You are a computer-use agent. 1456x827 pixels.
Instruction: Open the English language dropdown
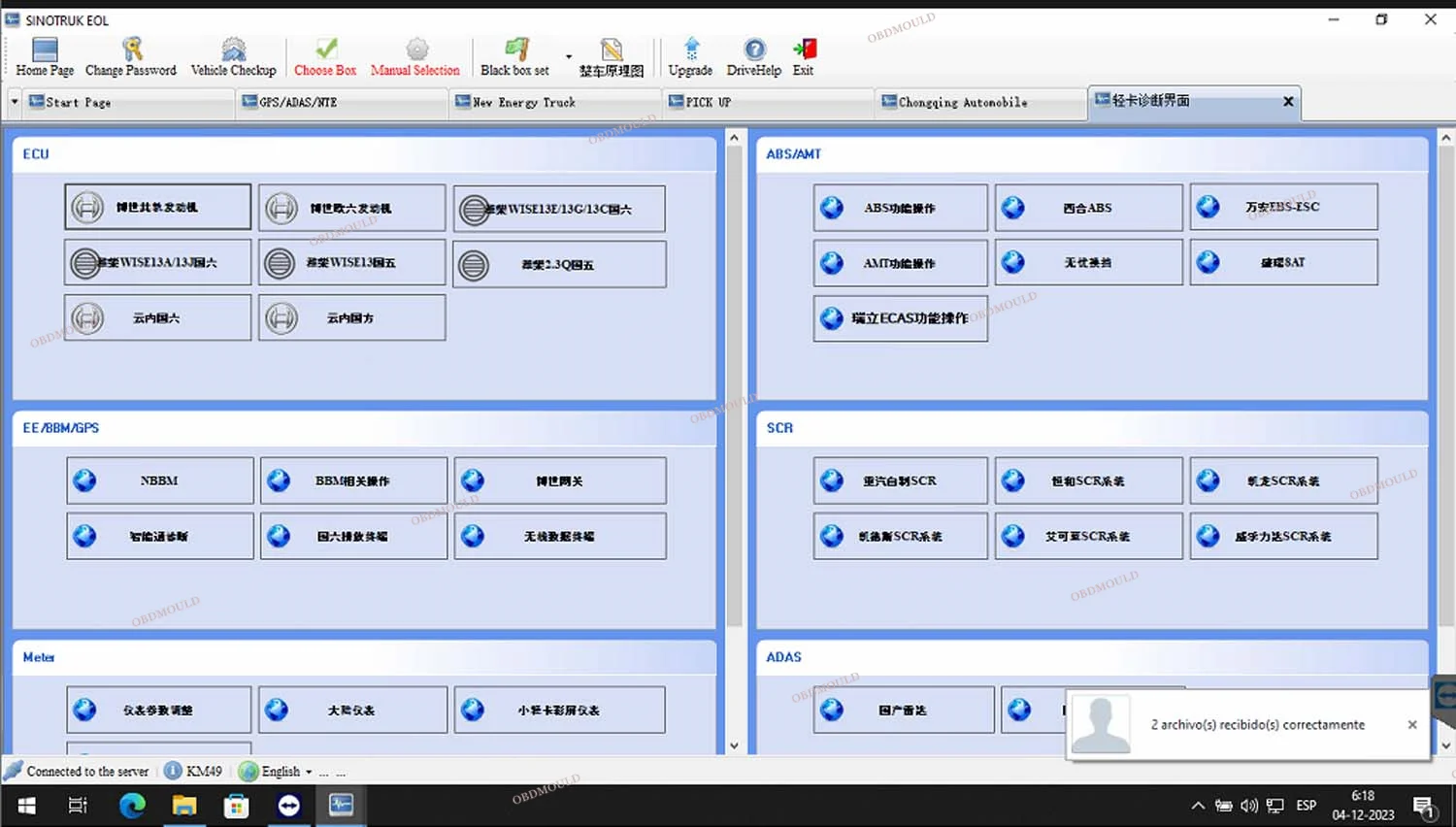309,772
